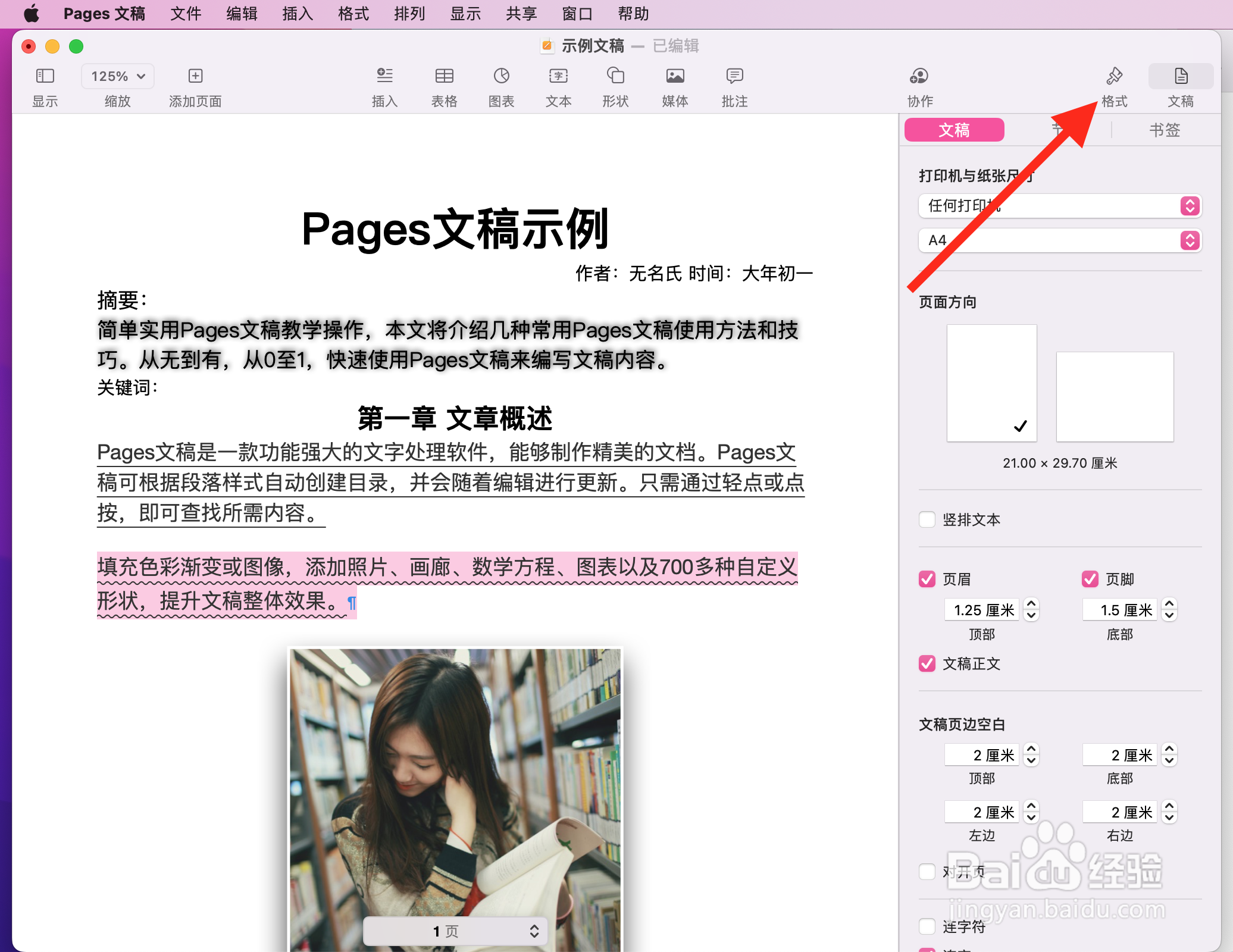
Task: Click the 批注 comment toolbar icon
Action: point(734,76)
